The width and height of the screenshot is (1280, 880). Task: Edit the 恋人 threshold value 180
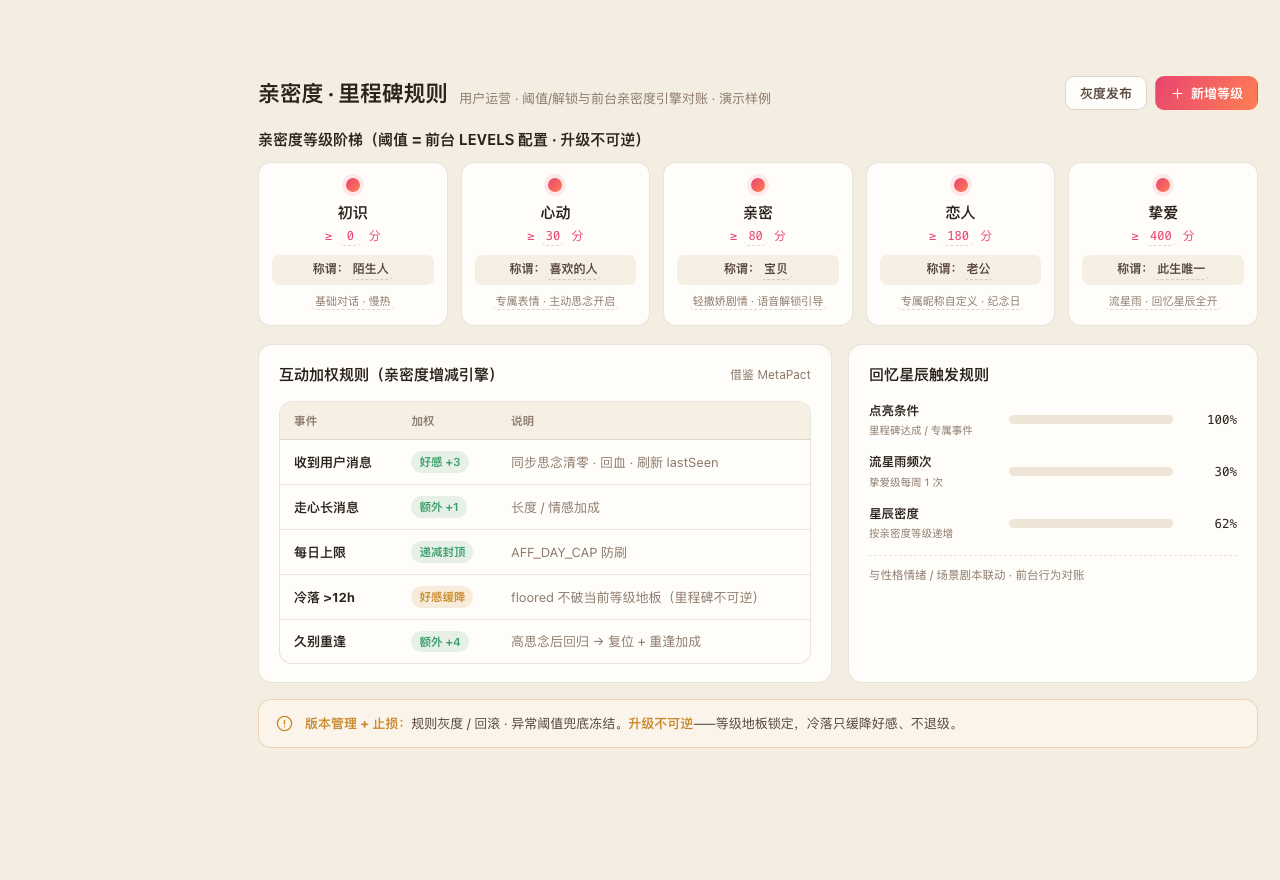click(x=958, y=236)
